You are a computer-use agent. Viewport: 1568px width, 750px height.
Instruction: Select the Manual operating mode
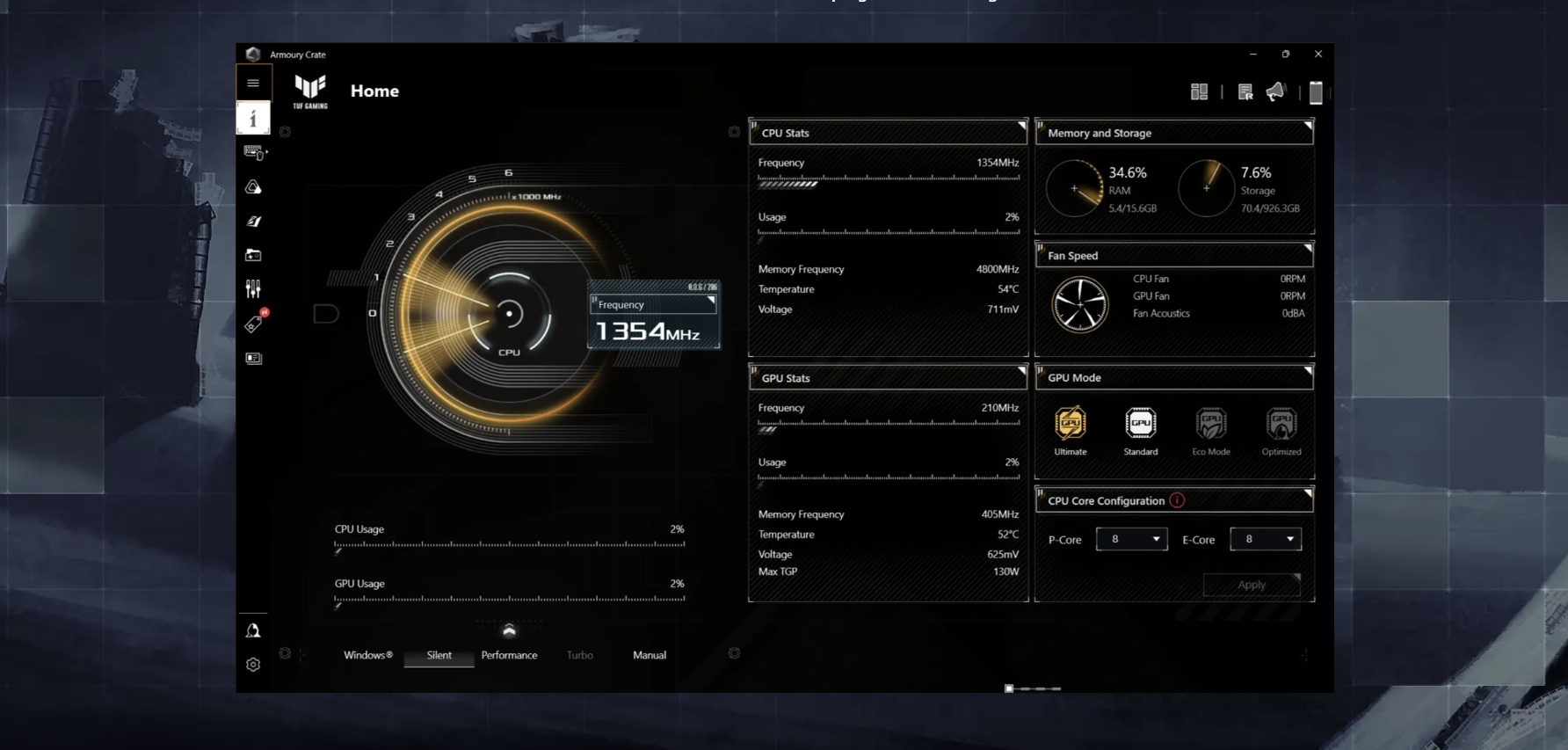pyautogui.click(x=650, y=655)
